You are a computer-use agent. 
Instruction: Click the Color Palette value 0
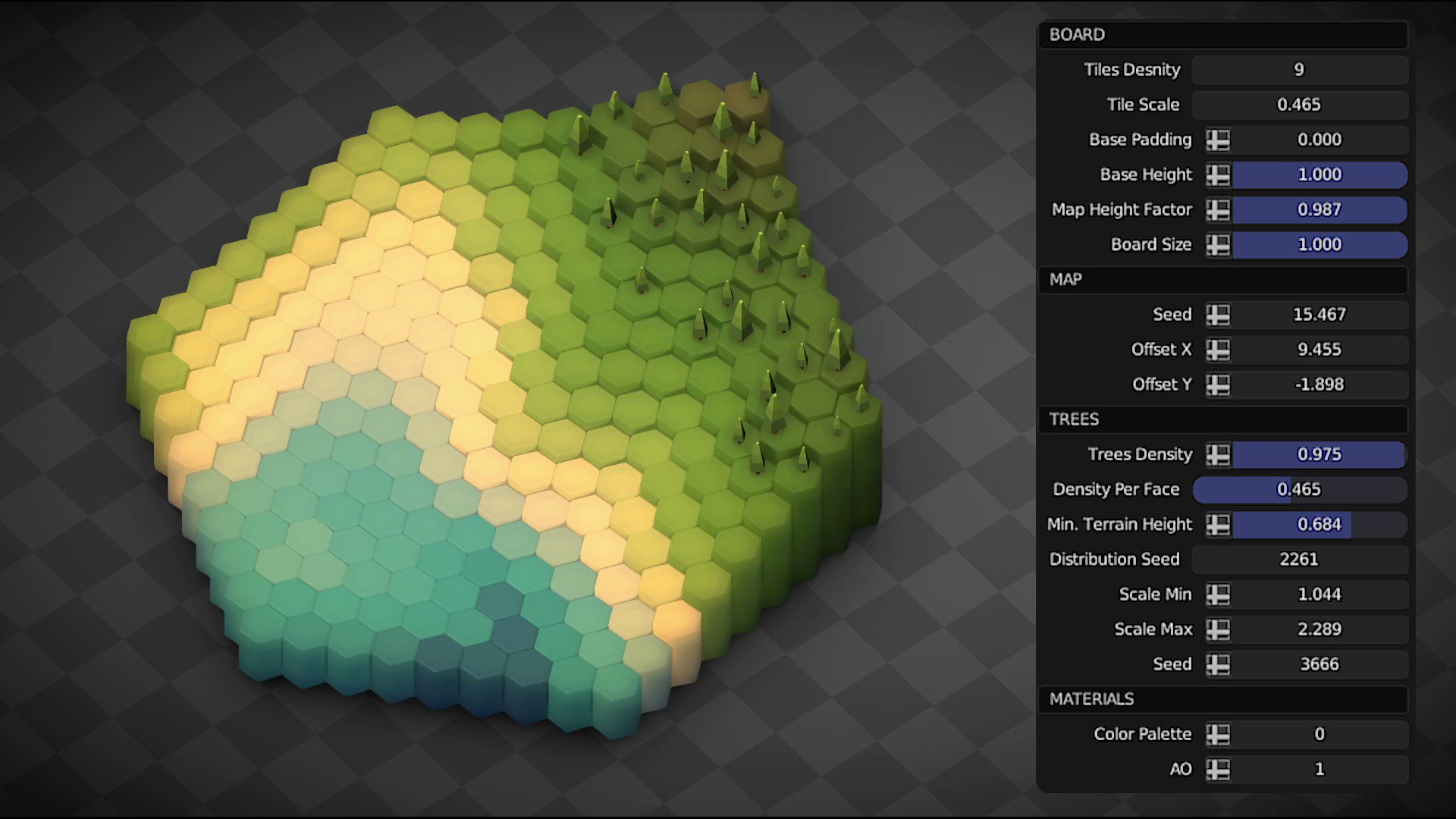1320,734
